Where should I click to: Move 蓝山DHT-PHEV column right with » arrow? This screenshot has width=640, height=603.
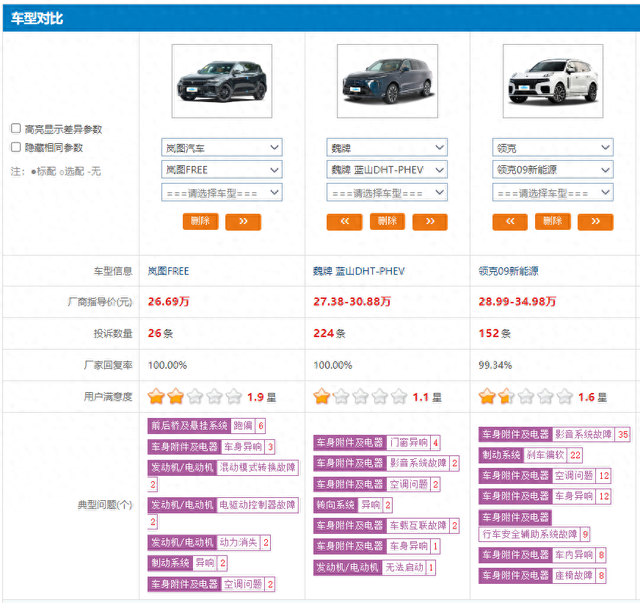pos(430,222)
